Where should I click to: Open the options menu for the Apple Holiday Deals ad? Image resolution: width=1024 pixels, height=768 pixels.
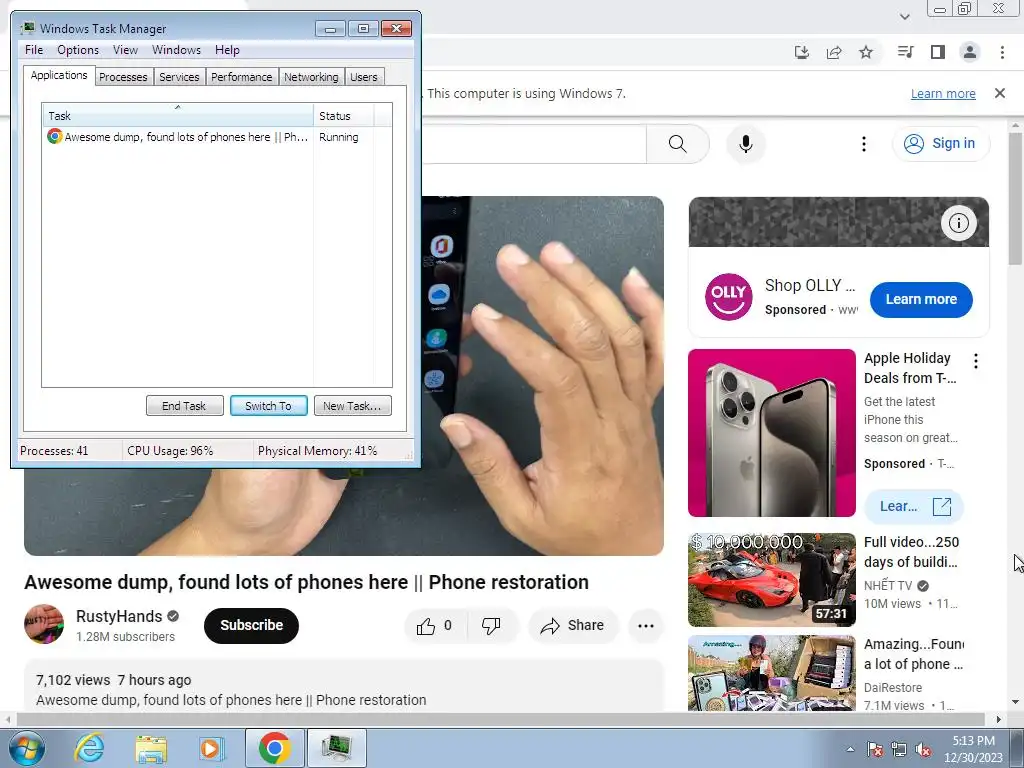976,361
